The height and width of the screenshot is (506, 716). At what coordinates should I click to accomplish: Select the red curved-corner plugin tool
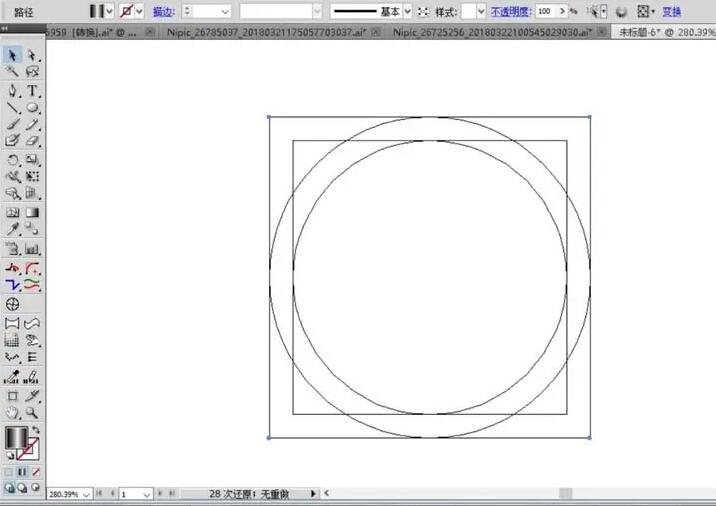[x=32, y=268]
